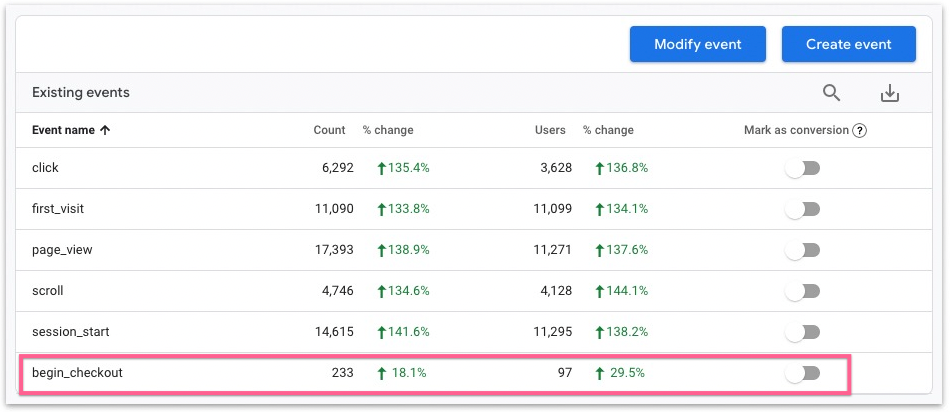Select the begin_checkout event name
This screenshot has width=950, height=412.
pos(77,373)
